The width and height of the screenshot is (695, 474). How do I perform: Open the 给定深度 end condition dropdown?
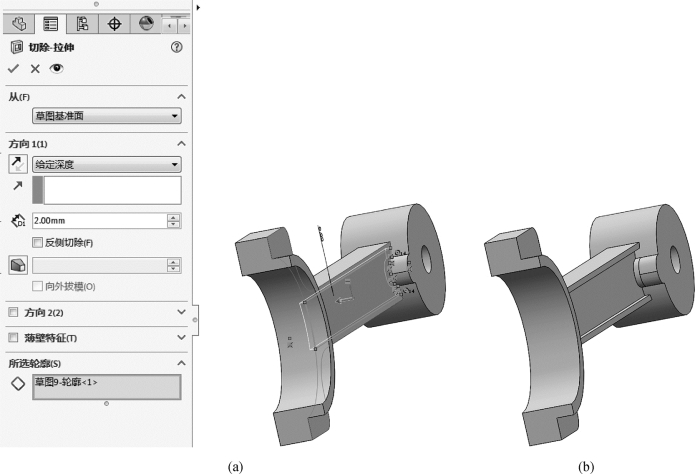[107, 165]
